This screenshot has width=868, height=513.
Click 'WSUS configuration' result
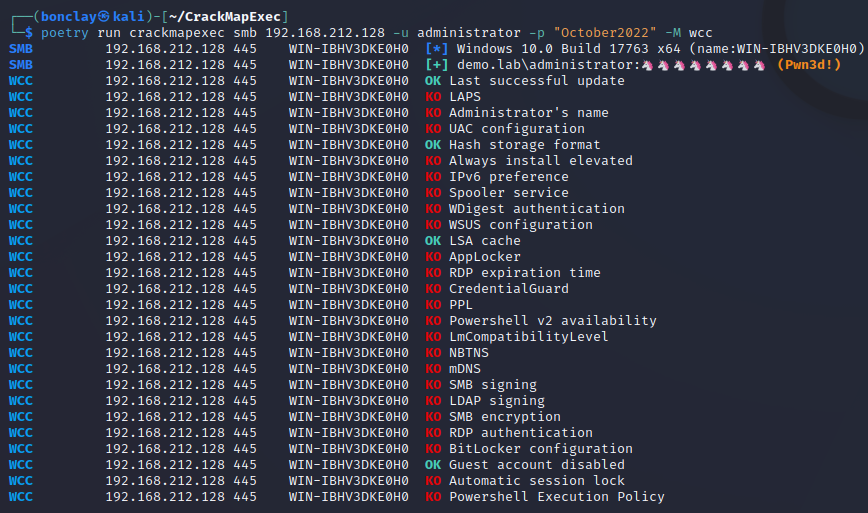pyautogui.click(x=521, y=225)
